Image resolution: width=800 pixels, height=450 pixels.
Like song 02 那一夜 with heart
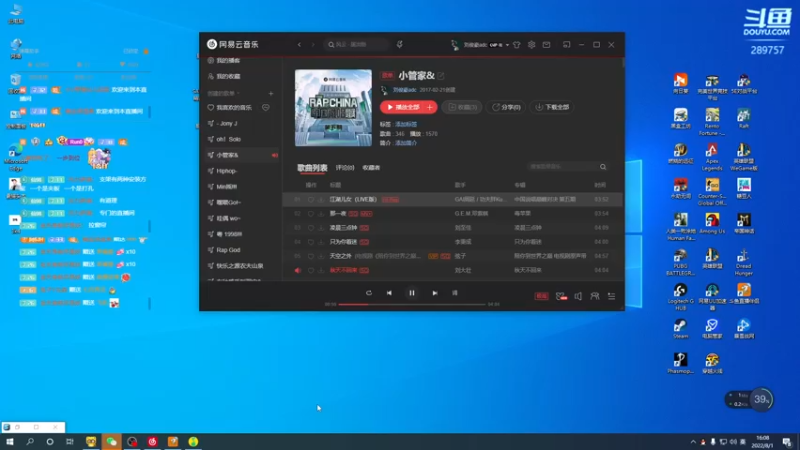click(x=311, y=214)
